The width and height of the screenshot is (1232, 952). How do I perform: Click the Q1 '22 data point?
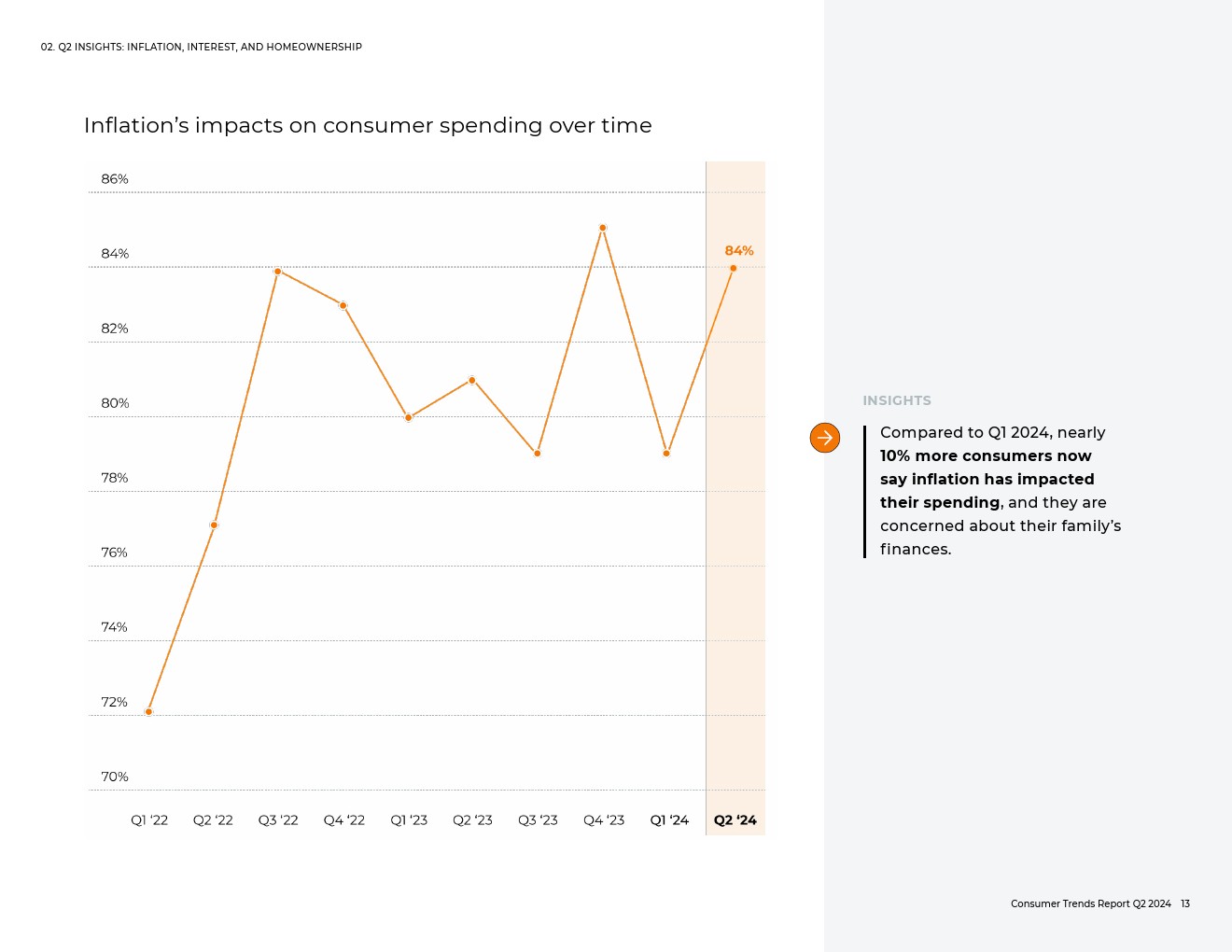[148, 712]
